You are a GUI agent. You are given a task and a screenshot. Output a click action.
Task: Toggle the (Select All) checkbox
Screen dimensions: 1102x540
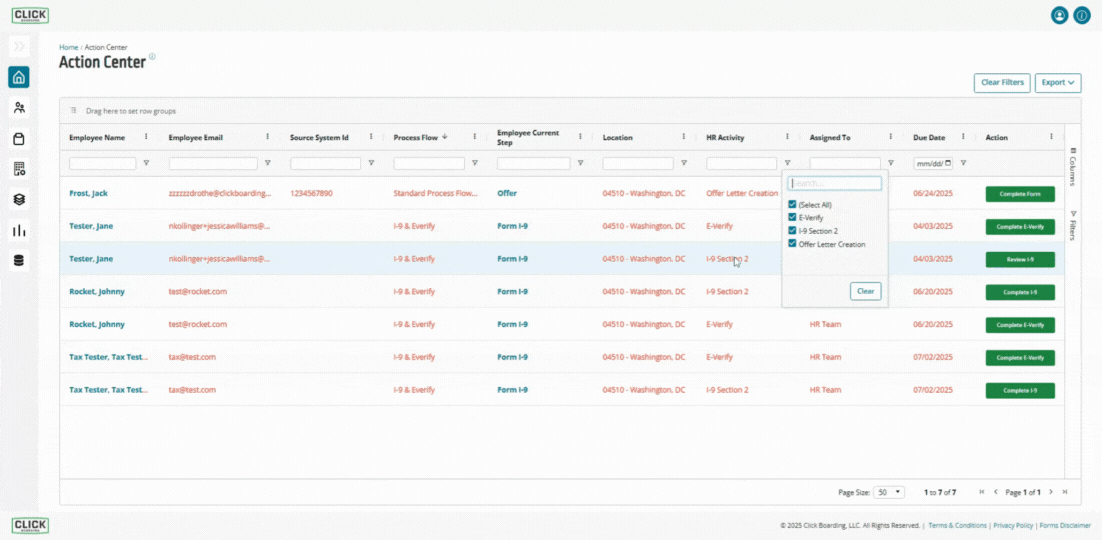793,205
